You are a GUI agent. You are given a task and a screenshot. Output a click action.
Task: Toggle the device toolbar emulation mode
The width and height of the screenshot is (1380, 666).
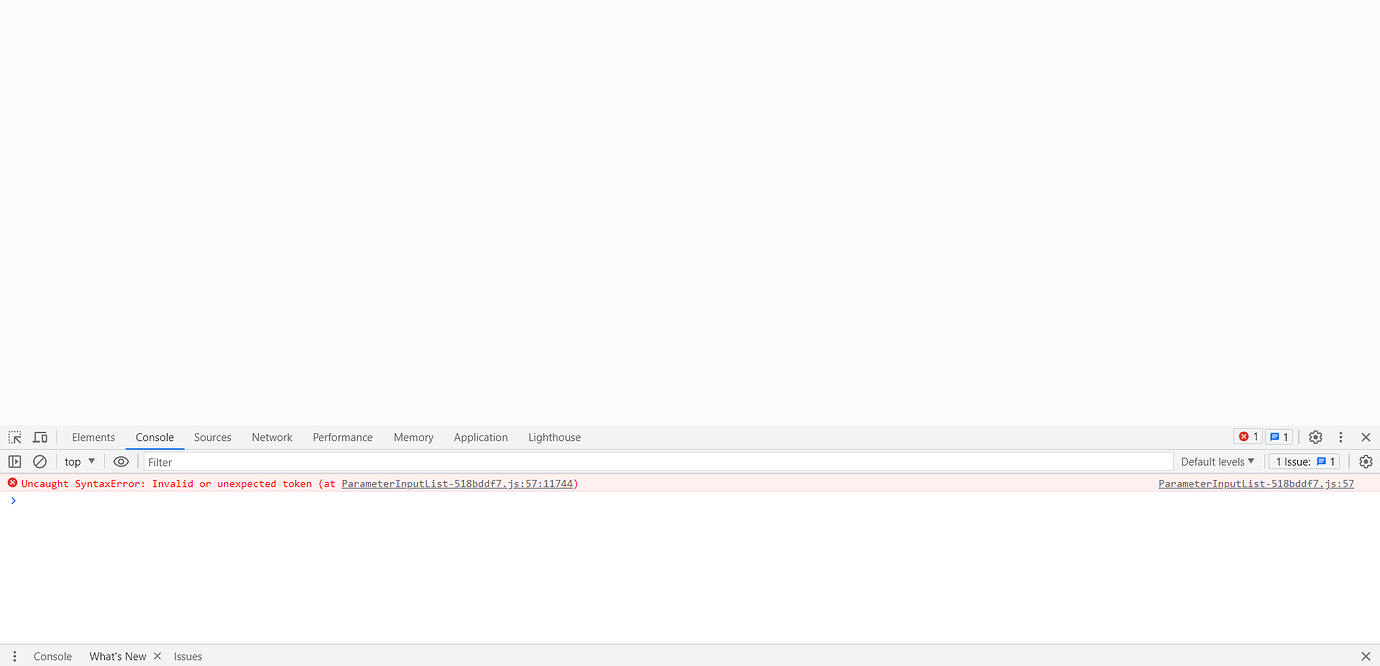click(40, 437)
